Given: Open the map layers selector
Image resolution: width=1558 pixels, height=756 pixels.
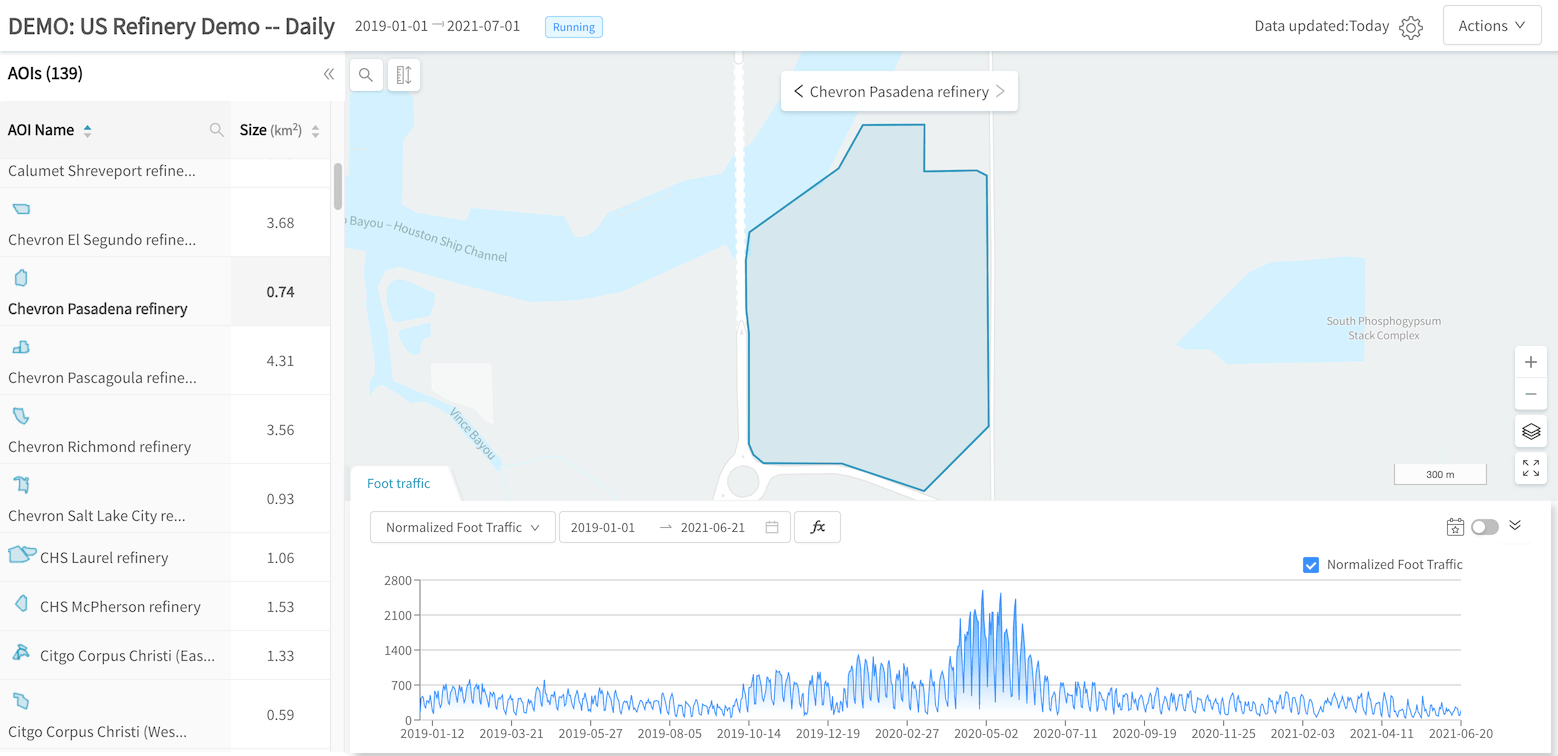Looking at the screenshot, I should pyautogui.click(x=1531, y=431).
